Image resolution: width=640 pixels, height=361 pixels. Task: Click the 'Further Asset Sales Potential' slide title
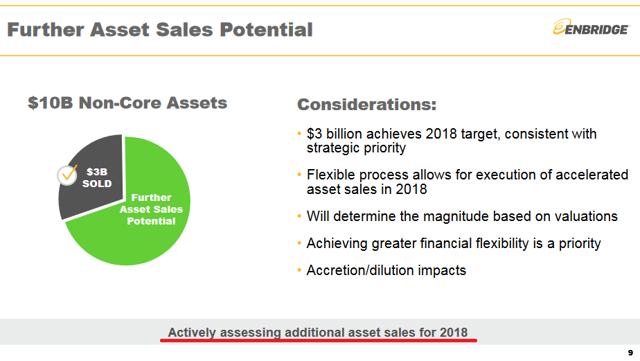pyautogui.click(x=160, y=30)
